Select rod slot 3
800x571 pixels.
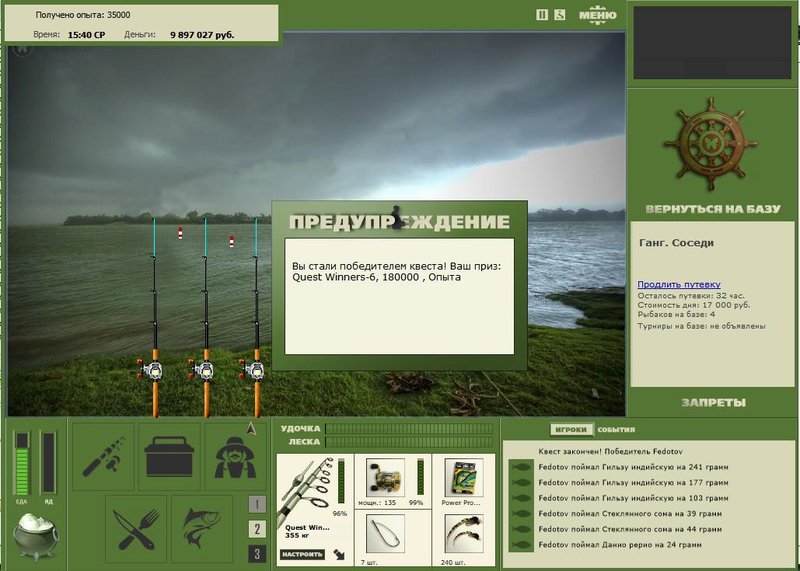click(258, 554)
